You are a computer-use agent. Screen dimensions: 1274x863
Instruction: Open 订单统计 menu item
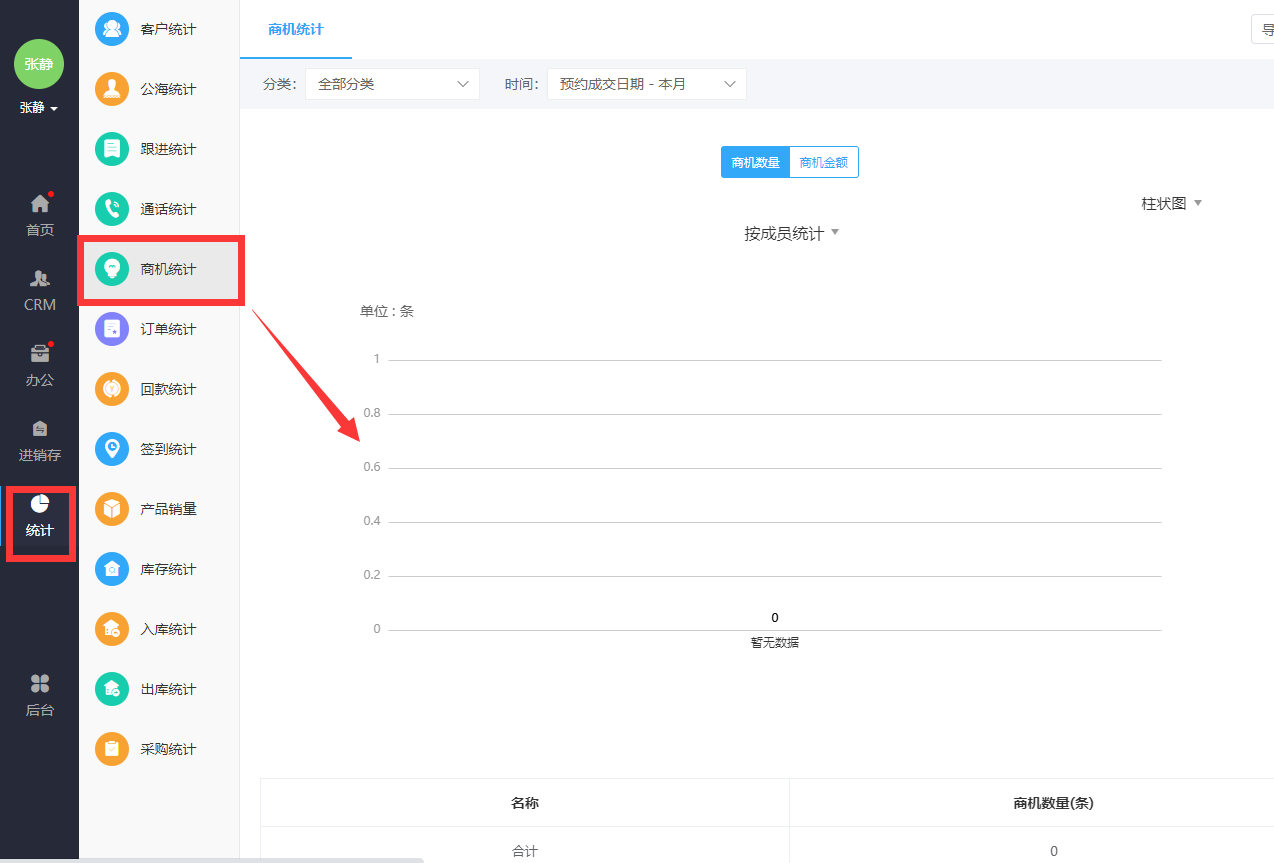click(160, 329)
